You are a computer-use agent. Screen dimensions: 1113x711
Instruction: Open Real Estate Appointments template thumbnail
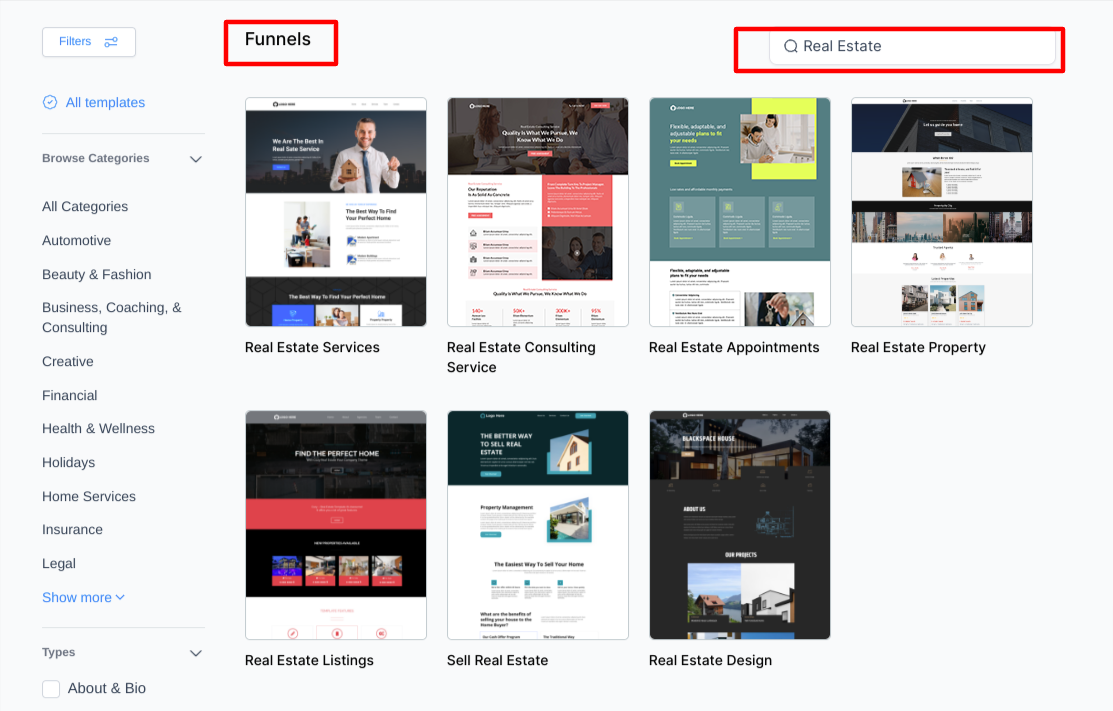(x=740, y=212)
